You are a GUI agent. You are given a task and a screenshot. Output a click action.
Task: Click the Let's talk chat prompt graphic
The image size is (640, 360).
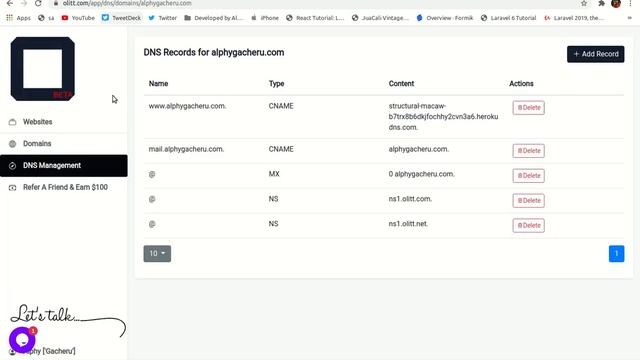[x=68, y=320]
